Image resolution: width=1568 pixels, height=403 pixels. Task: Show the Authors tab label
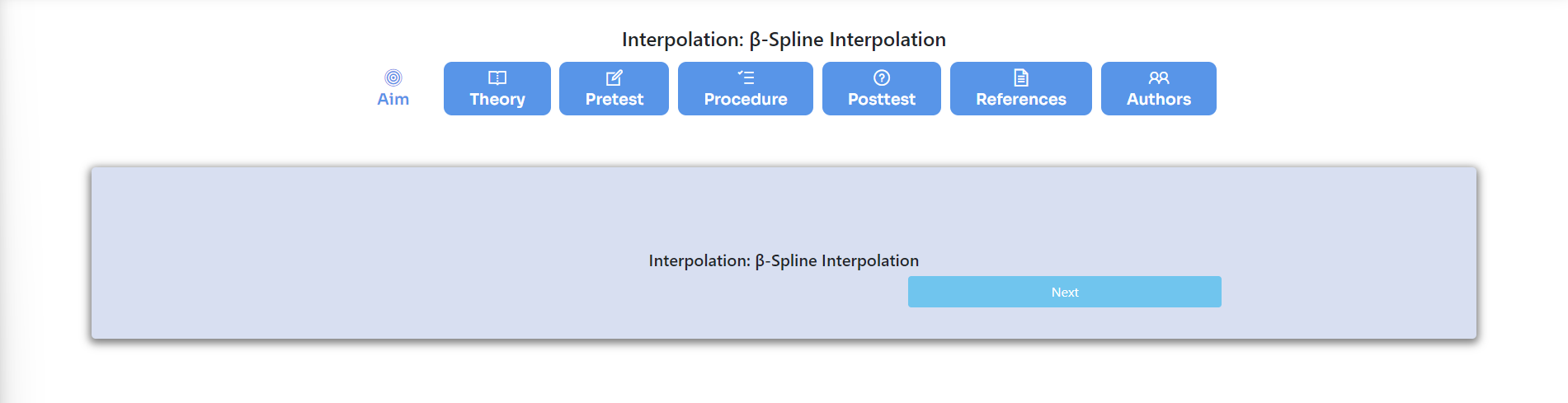(x=1159, y=100)
